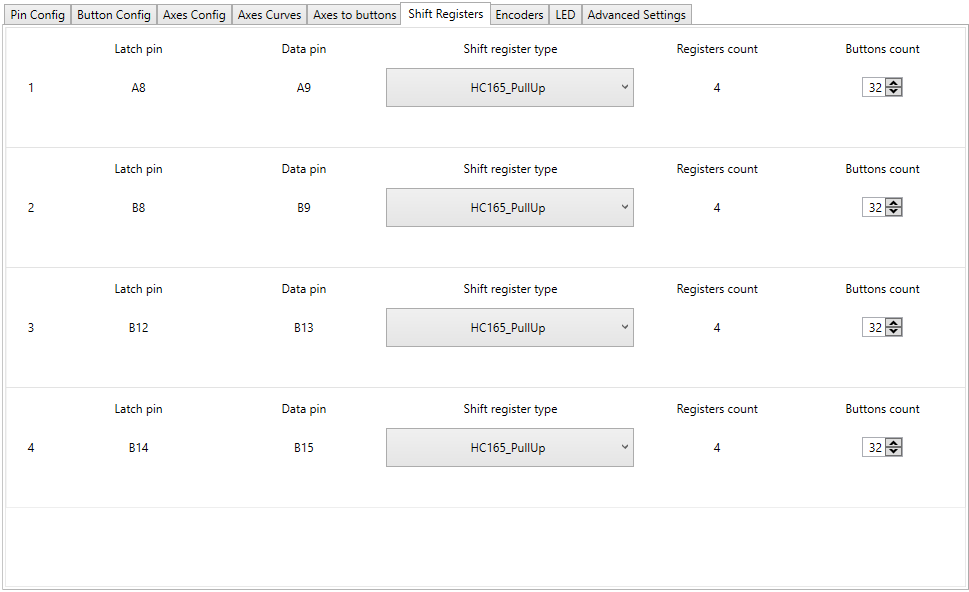Open the Pin Config tab
969x592 pixels.
point(37,15)
